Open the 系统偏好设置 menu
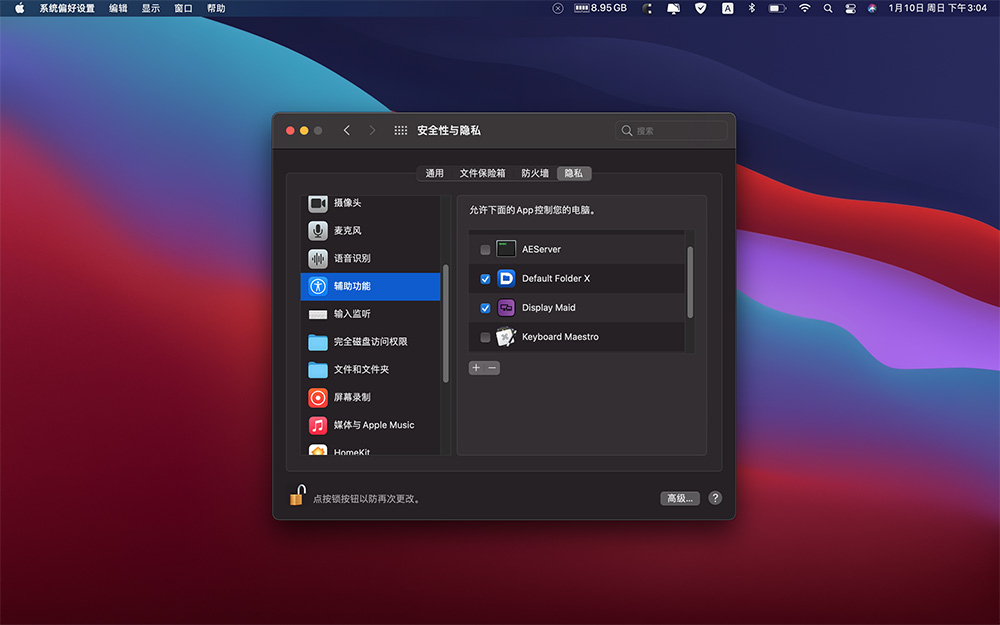The width and height of the screenshot is (1000, 625). coord(67,8)
